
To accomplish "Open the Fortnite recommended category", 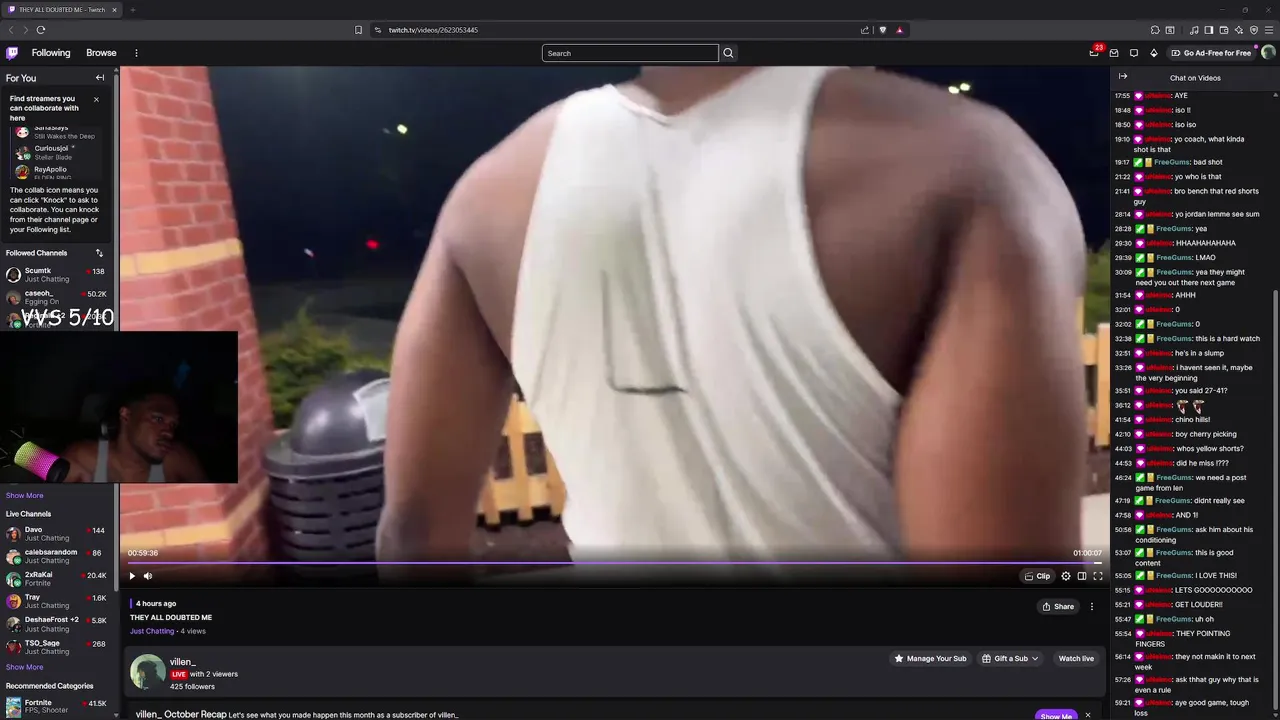I will pyautogui.click(x=57, y=707).
